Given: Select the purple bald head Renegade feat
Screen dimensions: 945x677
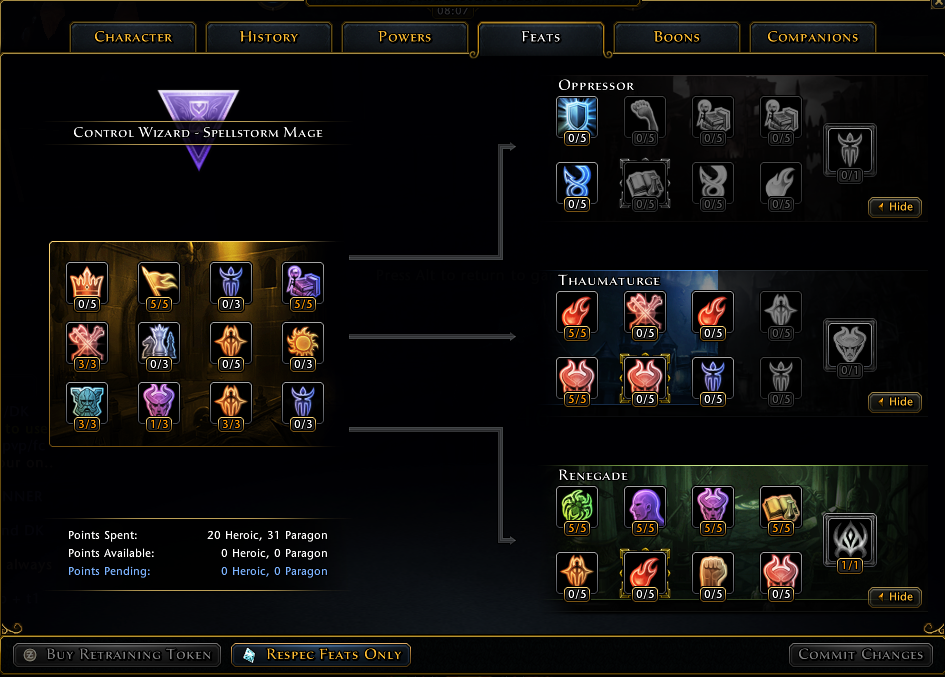Looking at the screenshot, I should coord(645,508).
